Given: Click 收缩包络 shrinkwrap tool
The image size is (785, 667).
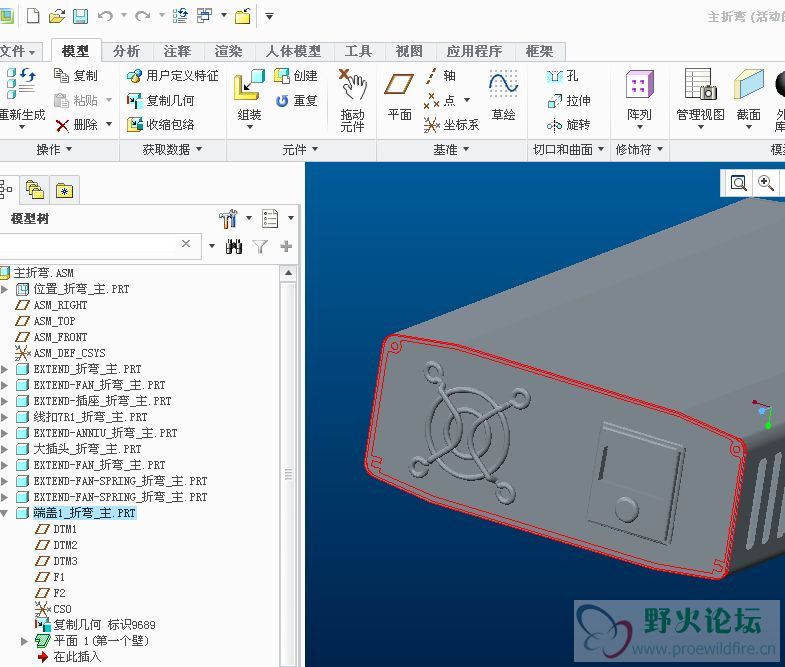Looking at the screenshot, I should (160, 125).
